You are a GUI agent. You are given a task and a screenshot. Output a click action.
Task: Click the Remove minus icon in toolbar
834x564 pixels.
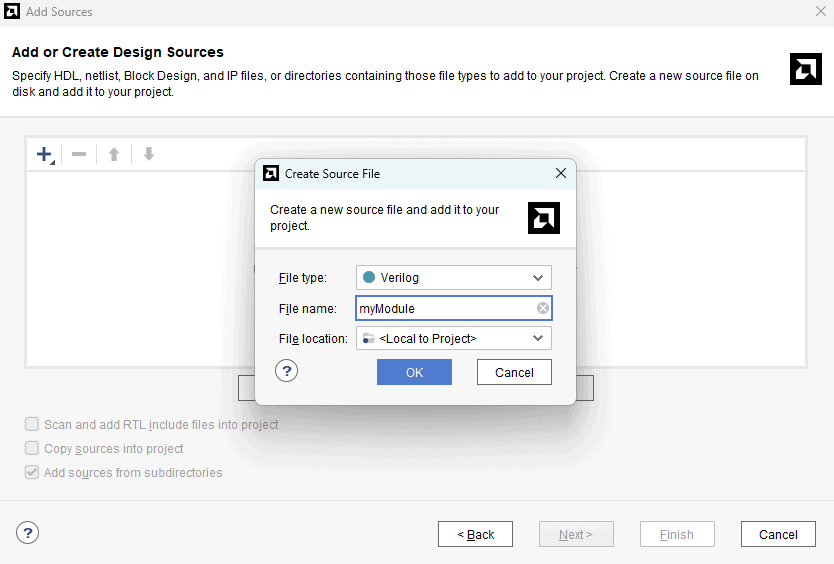(x=79, y=154)
